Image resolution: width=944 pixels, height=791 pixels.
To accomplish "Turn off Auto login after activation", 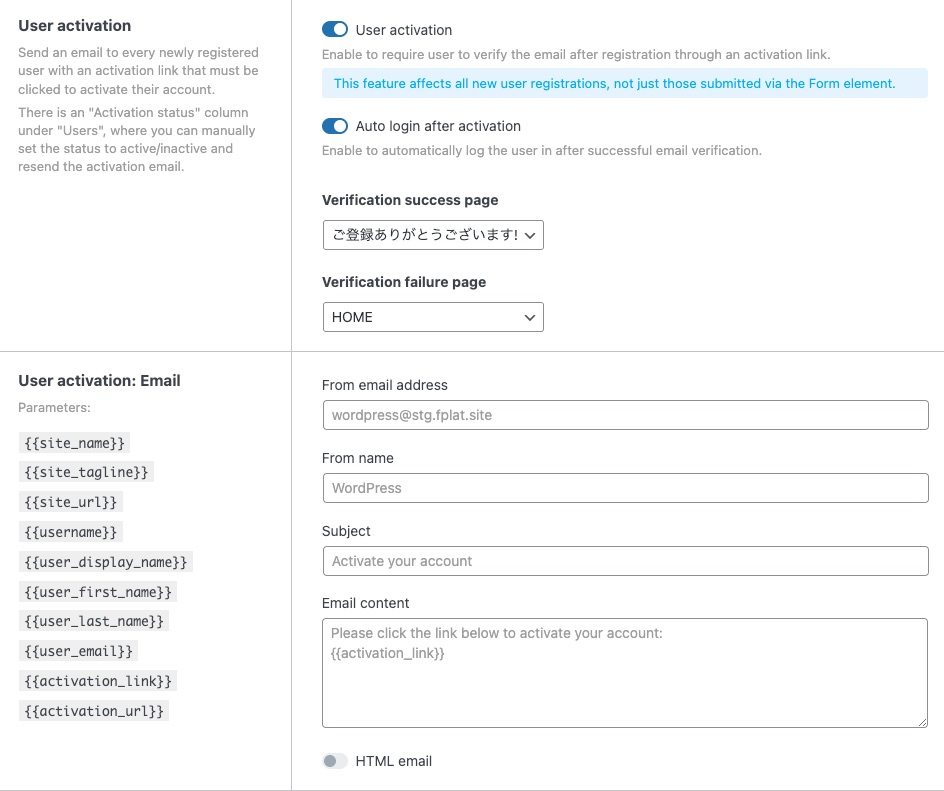I will [334, 126].
